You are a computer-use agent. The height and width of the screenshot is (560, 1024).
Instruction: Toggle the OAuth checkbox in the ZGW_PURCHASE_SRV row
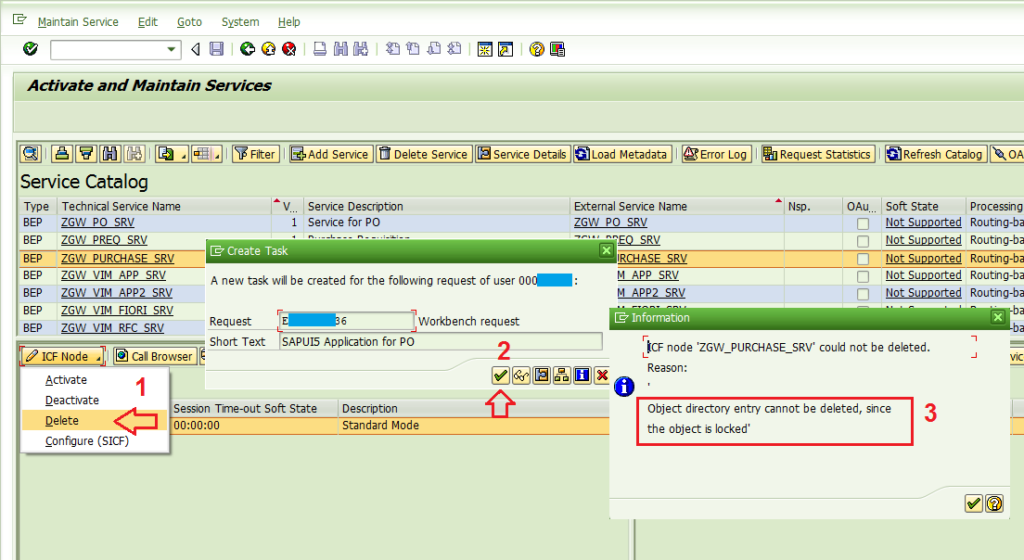[x=863, y=258]
